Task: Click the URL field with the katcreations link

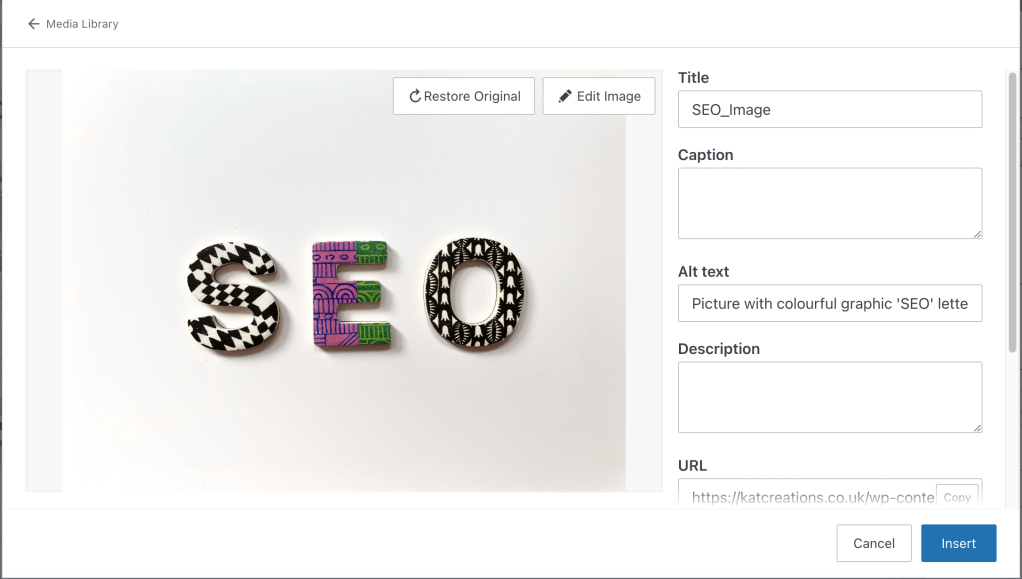Action: click(x=806, y=496)
